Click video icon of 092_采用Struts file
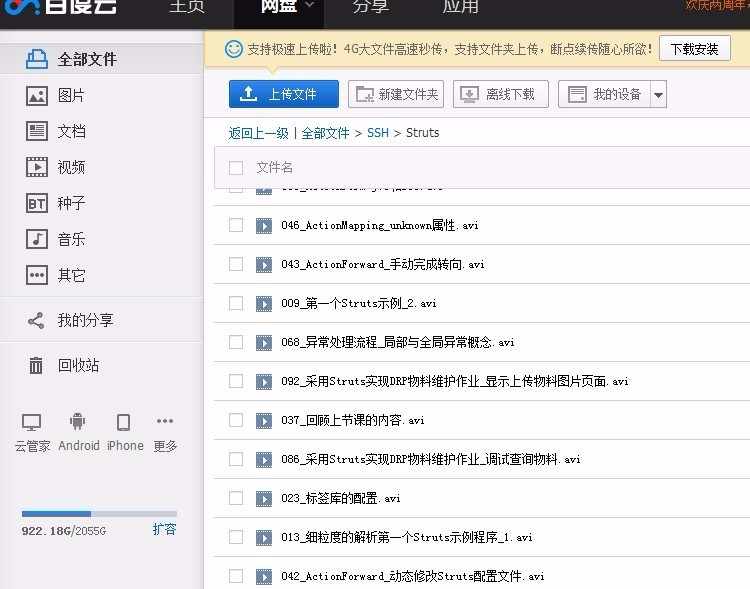Screen dimensions: 750x589 264,381
